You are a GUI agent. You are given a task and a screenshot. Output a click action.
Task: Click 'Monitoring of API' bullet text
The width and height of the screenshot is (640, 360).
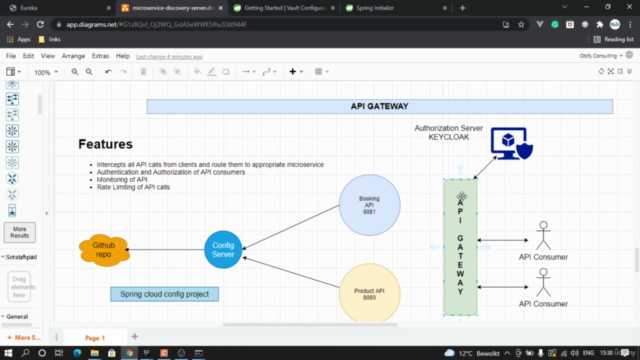point(122,180)
